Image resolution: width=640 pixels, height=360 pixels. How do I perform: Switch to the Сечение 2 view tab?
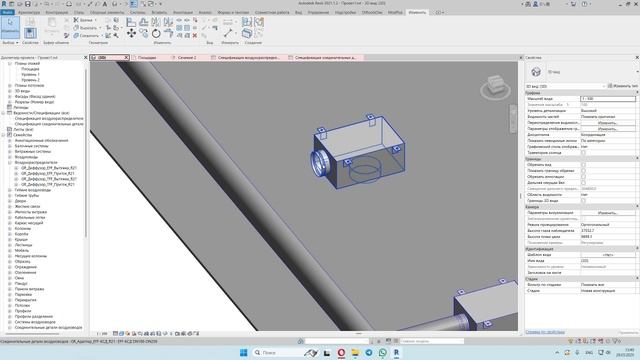187,58
